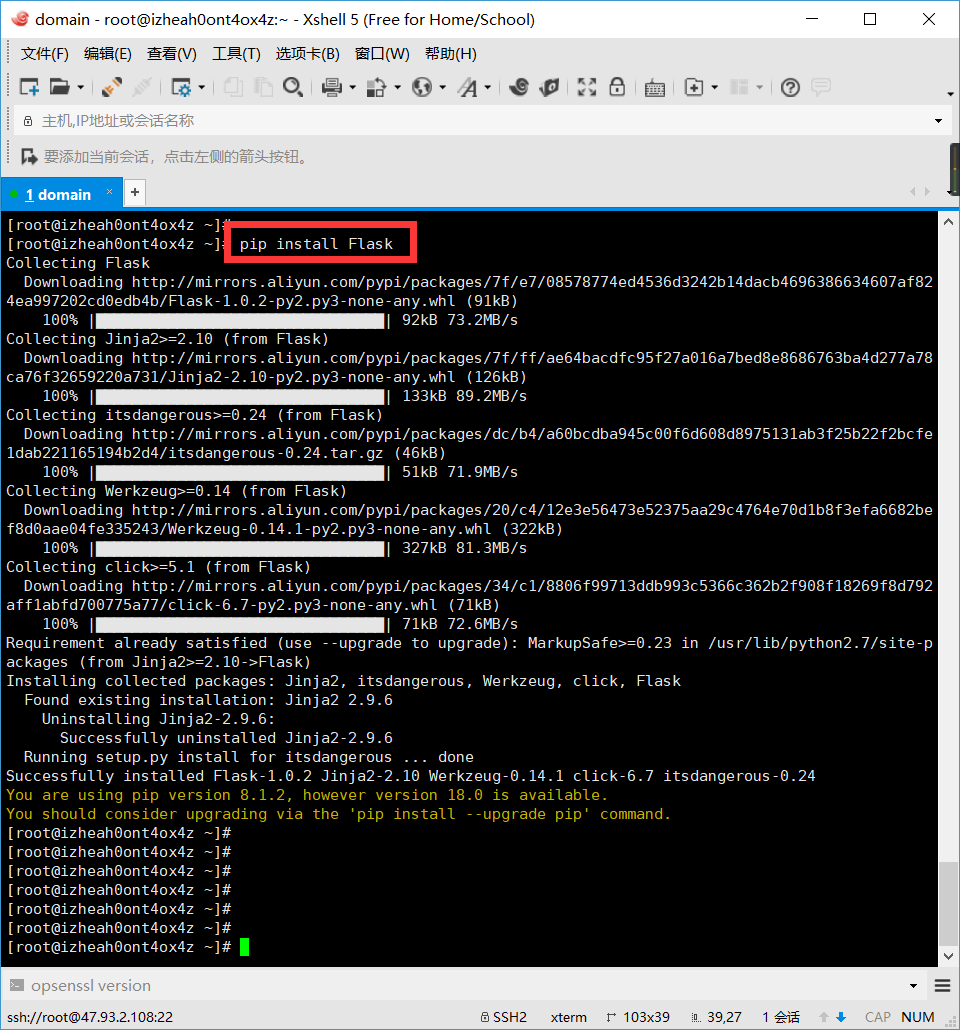Click the blue download arrow in status bar

coord(840,1017)
